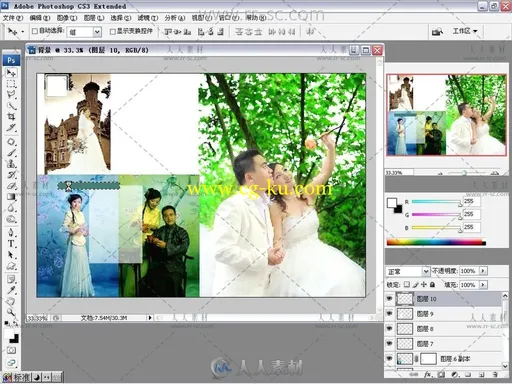Click the fx layer style button
The height and width of the screenshot is (384, 512).
click(x=428, y=375)
